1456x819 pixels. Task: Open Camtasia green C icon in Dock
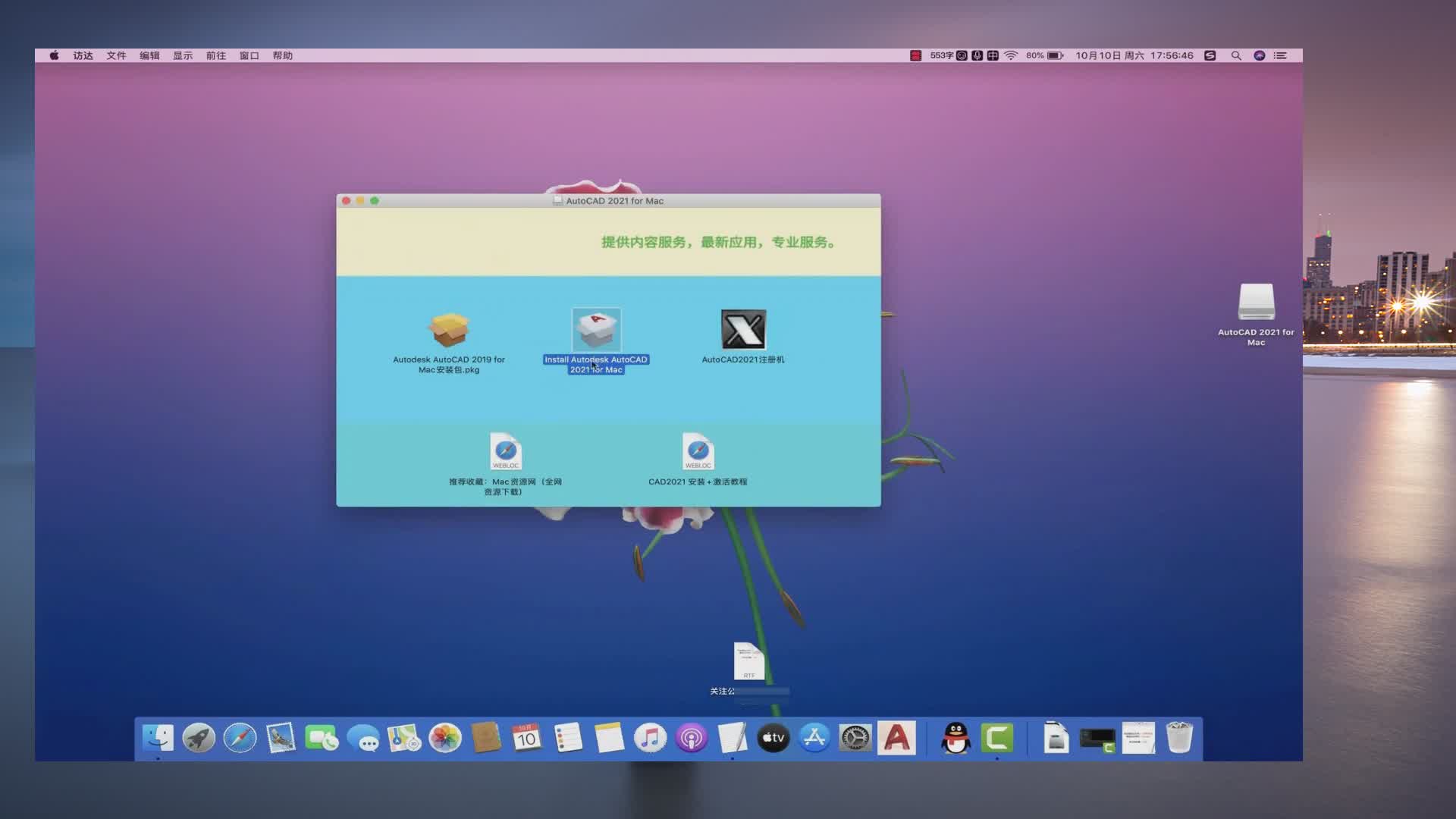[x=996, y=738]
